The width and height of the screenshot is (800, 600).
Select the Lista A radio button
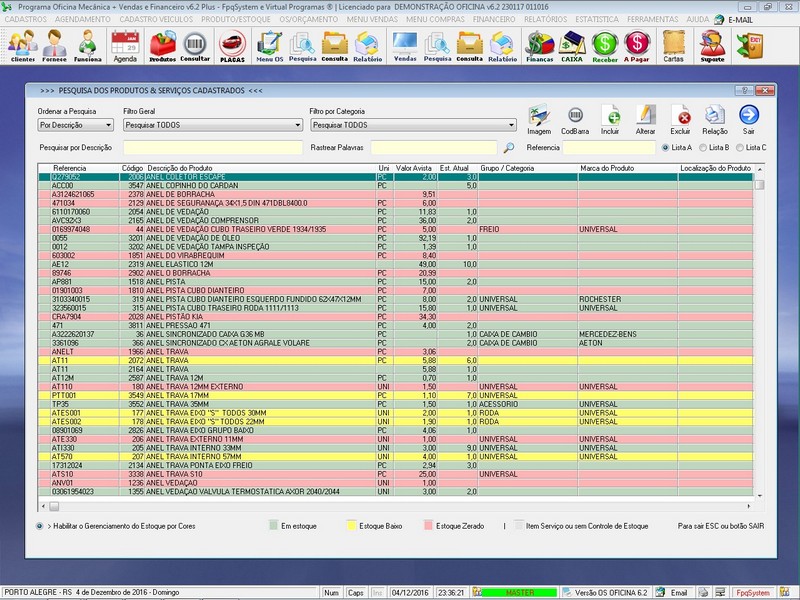point(665,148)
